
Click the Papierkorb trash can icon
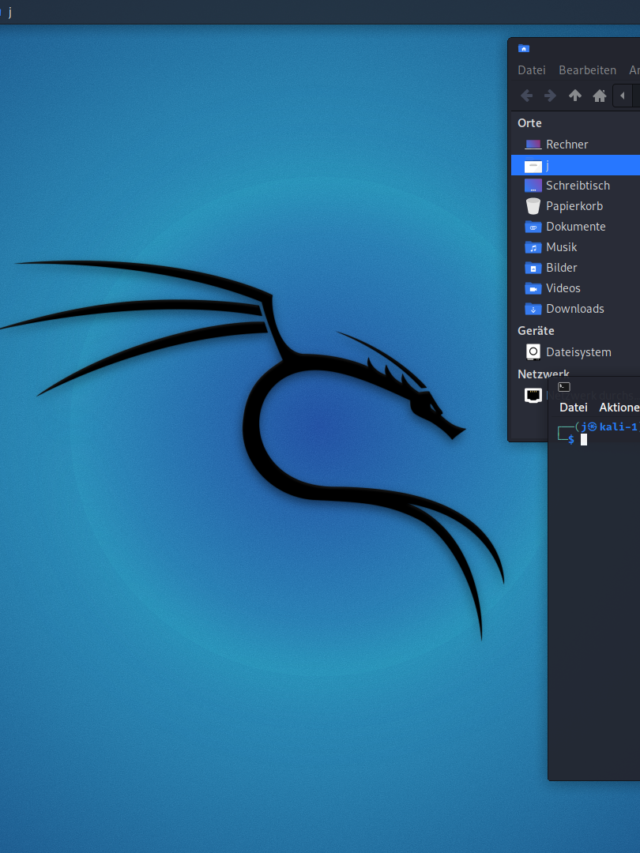click(533, 206)
